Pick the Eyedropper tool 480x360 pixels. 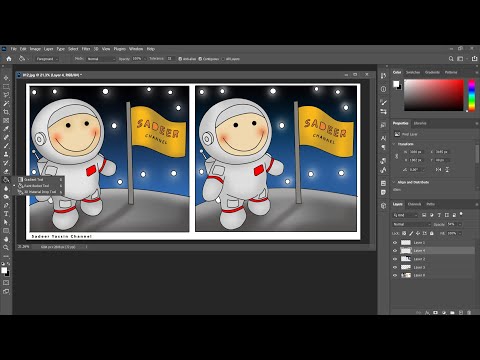tap(6, 129)
